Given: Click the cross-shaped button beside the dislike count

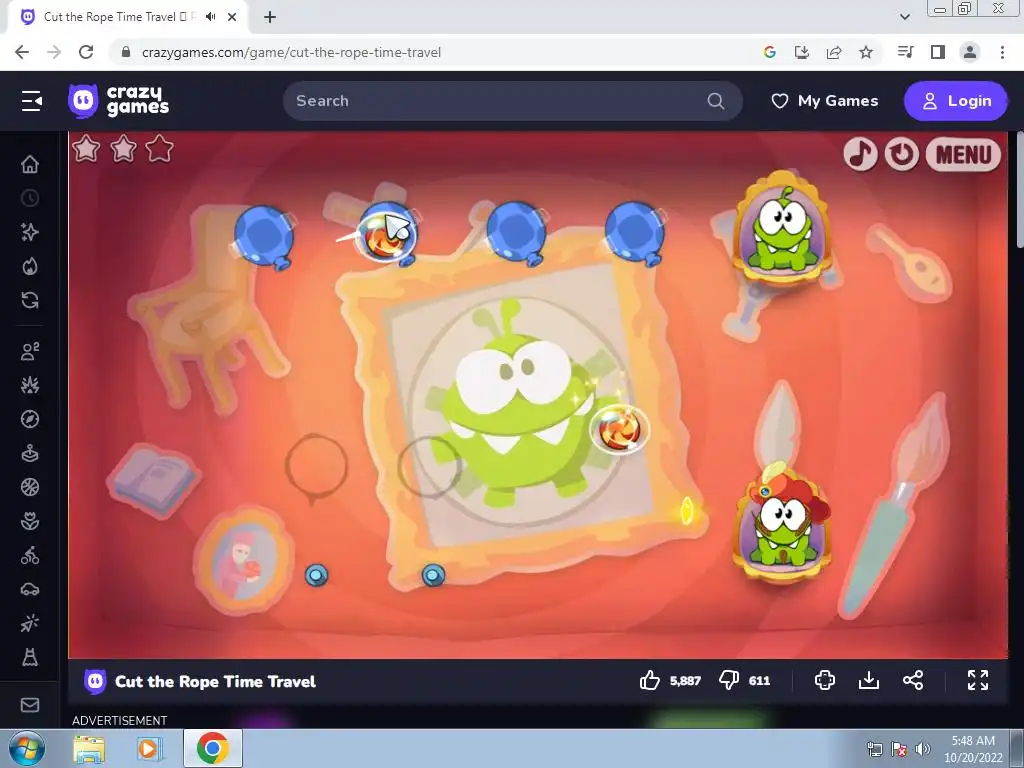Looking at the screenshot, I should (825, 680).
